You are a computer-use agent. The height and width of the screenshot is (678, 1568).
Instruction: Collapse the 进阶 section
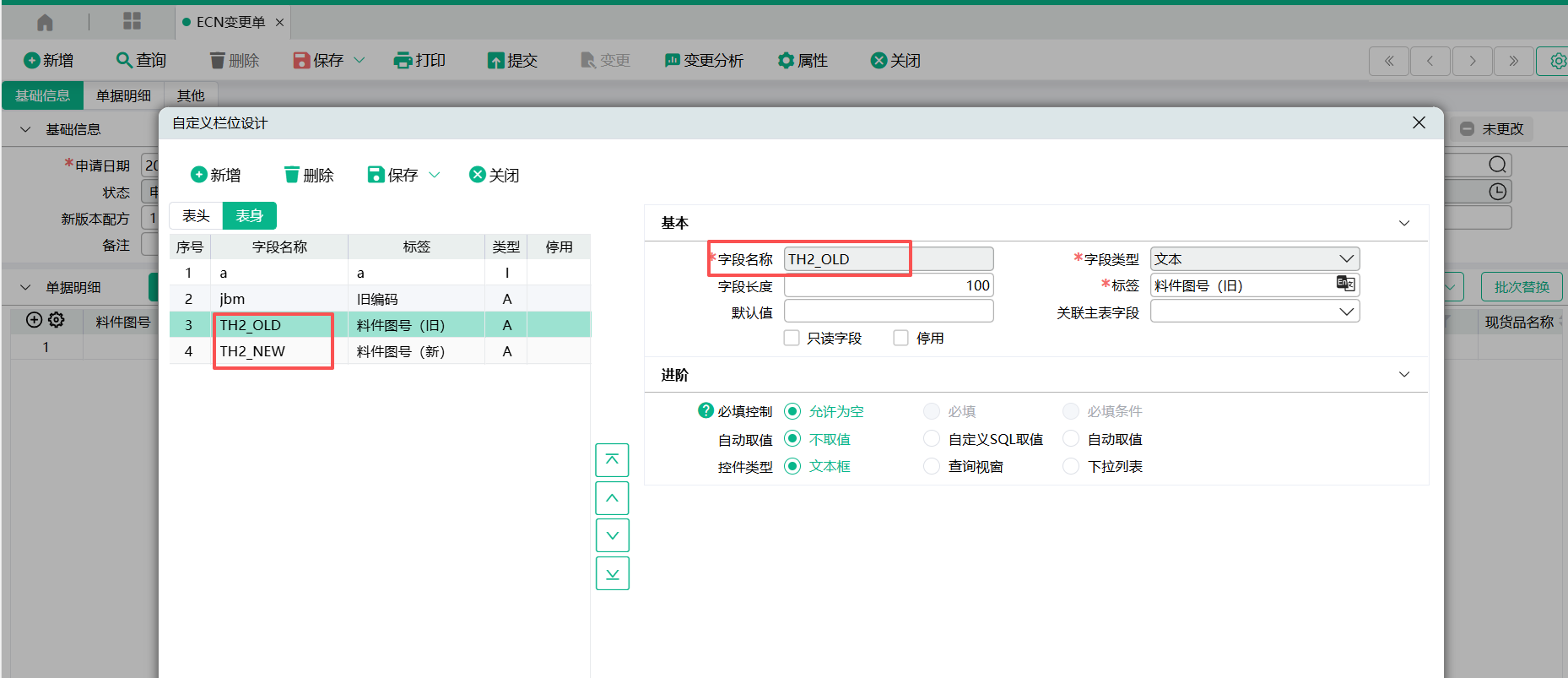[1404, 375]
